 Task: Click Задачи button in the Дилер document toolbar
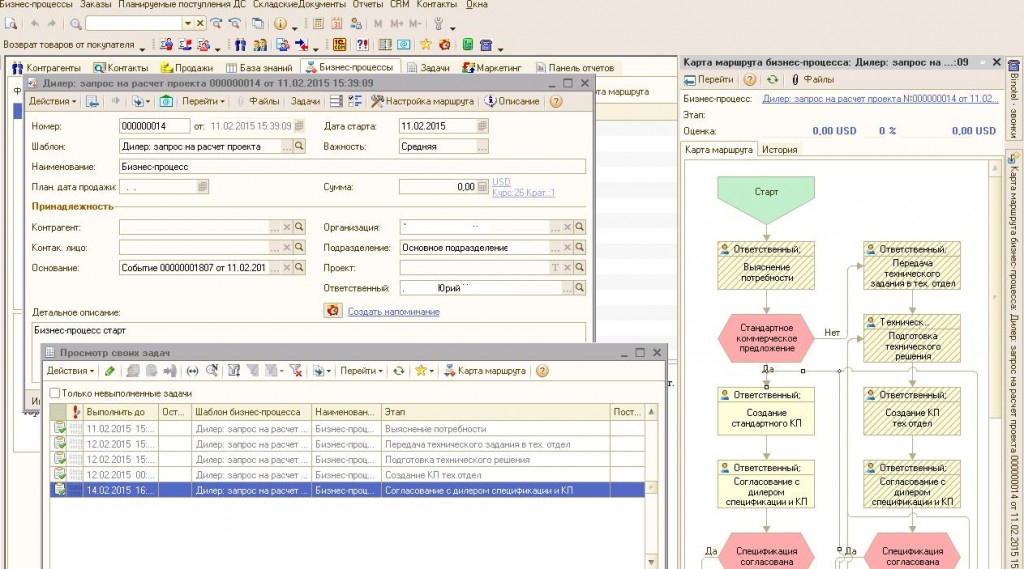(x=305, y=101)
